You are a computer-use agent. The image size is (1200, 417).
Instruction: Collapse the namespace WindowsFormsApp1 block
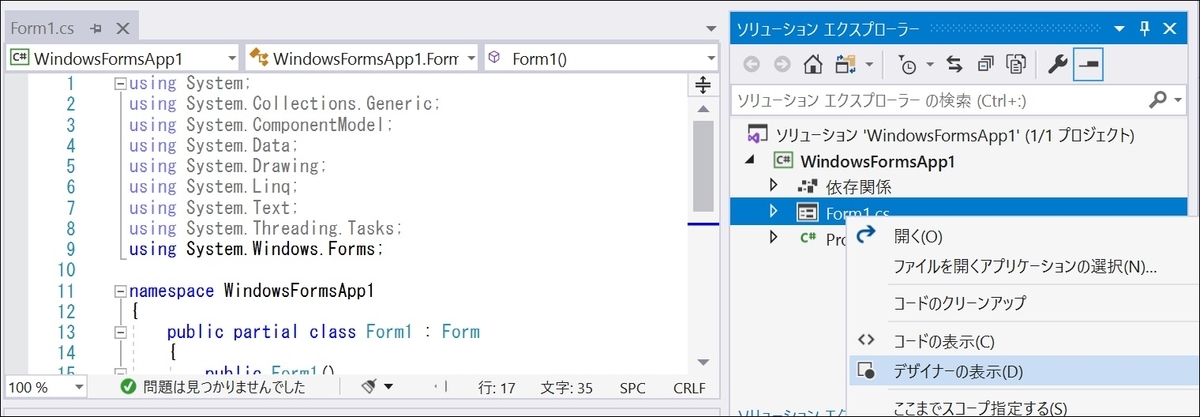click(121, 291)
